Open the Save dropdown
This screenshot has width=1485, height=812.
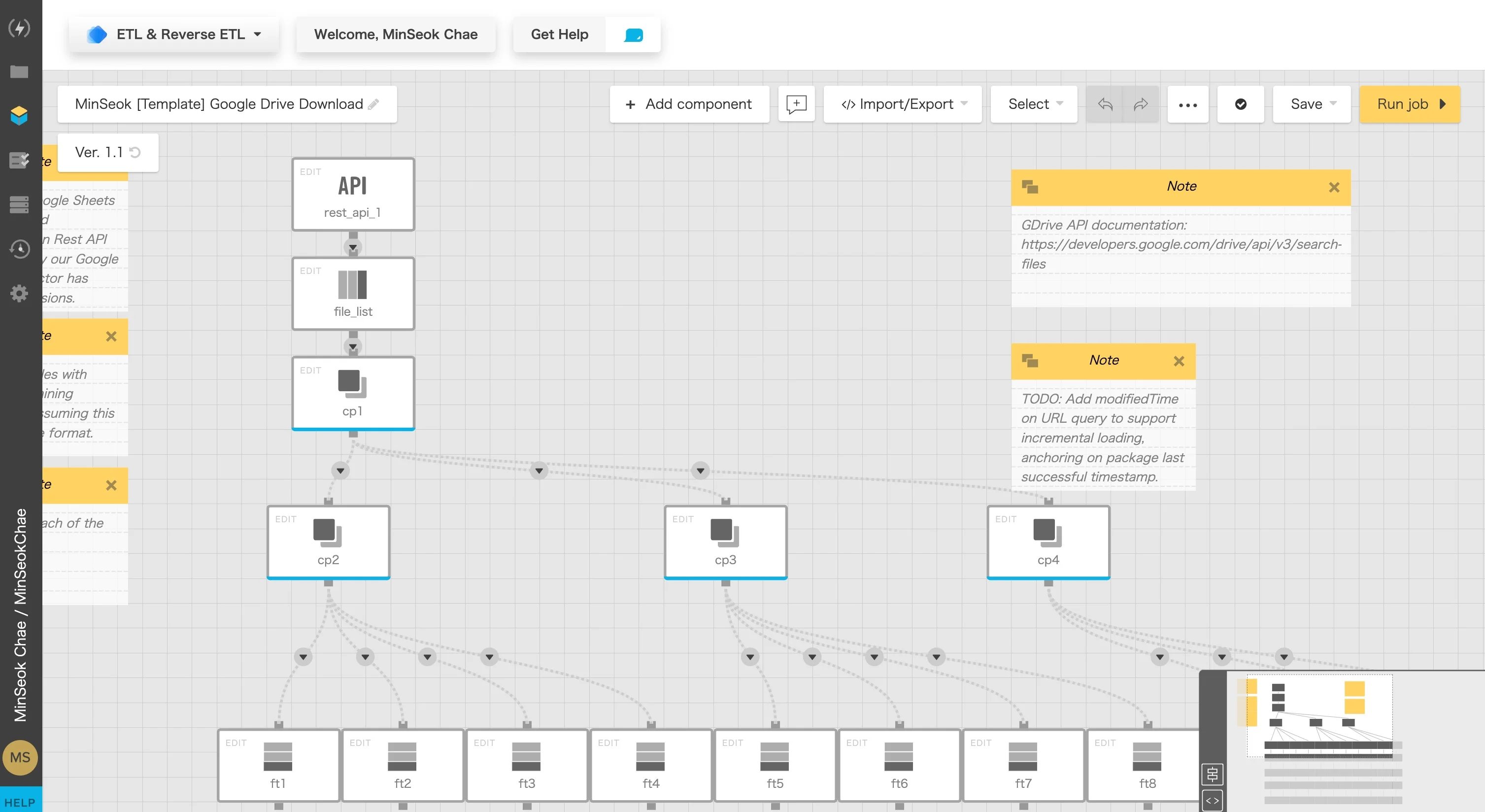[x=1312, y=104]
